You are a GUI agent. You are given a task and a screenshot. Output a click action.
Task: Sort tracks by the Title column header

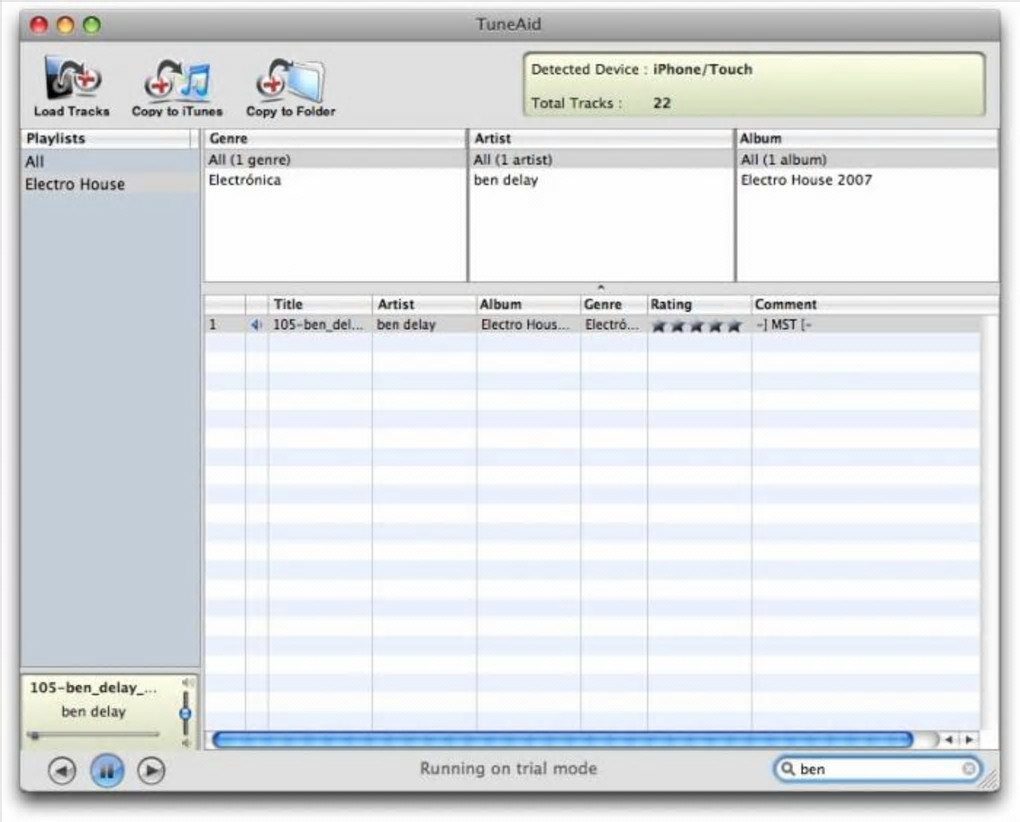pos(320,304)
